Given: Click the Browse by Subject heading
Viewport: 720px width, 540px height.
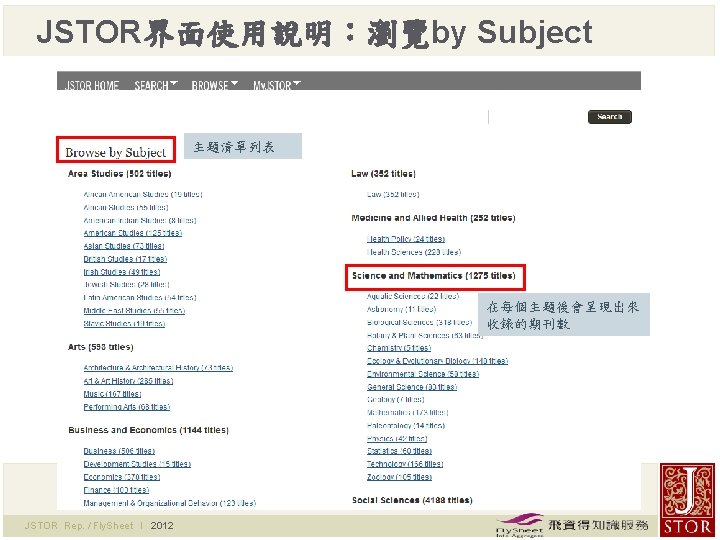Looking at the screenshot, I should (x=116, y=152).
